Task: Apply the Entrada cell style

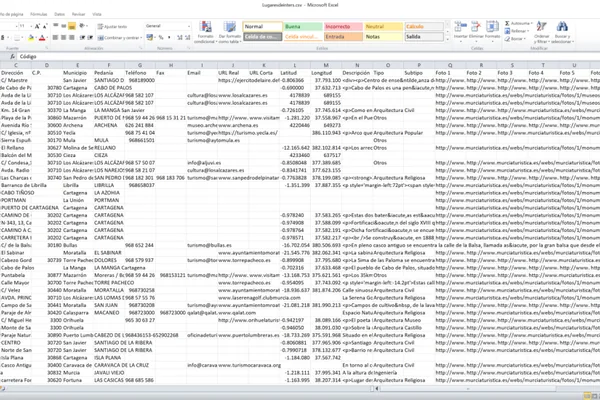Action: point(344,37)
